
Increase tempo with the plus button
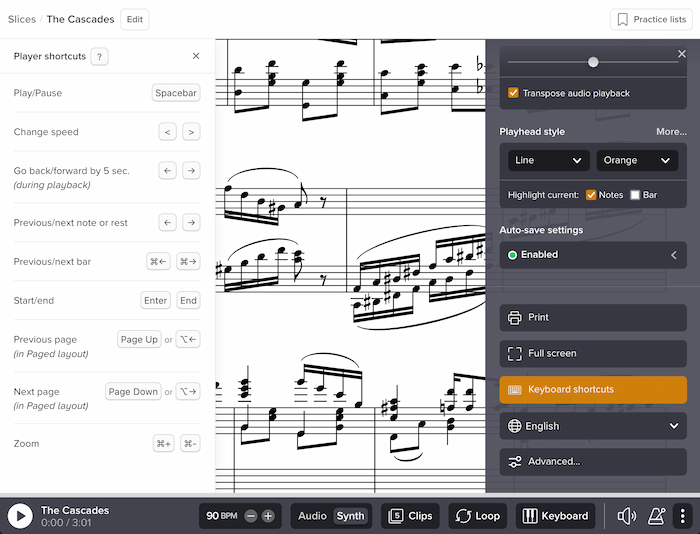click(x=268, y=516)
